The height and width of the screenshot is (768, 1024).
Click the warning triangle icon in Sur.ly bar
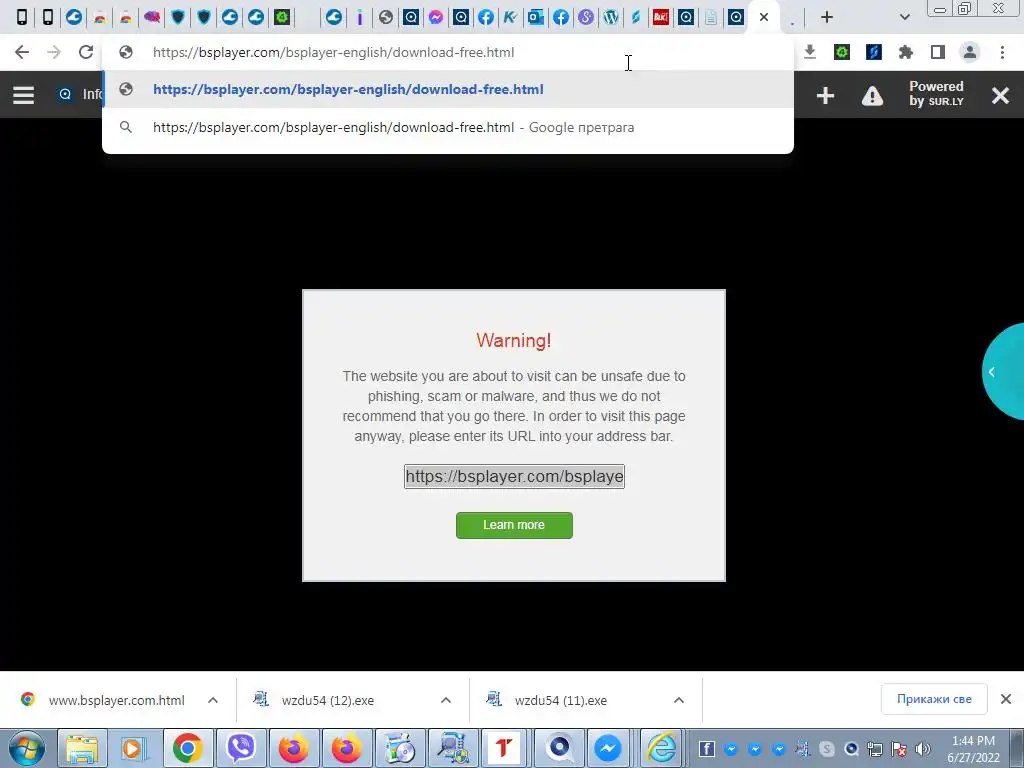tap(872, 96)
